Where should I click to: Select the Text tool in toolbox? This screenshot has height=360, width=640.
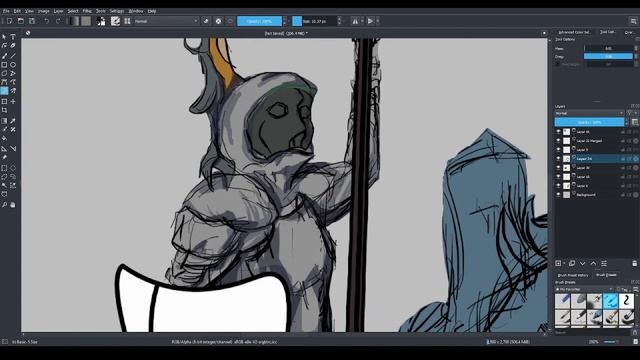pos(13,37)
